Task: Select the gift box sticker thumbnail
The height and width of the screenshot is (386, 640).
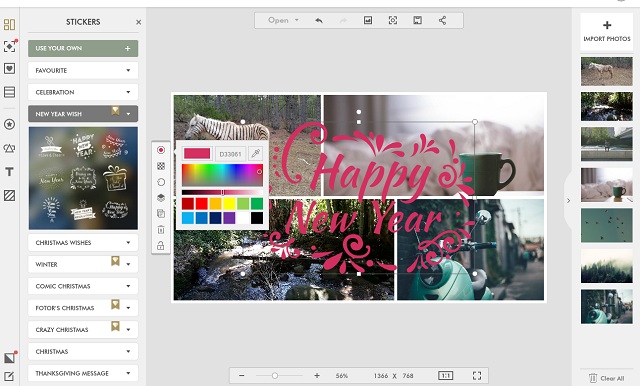Action: coord(115,178)
